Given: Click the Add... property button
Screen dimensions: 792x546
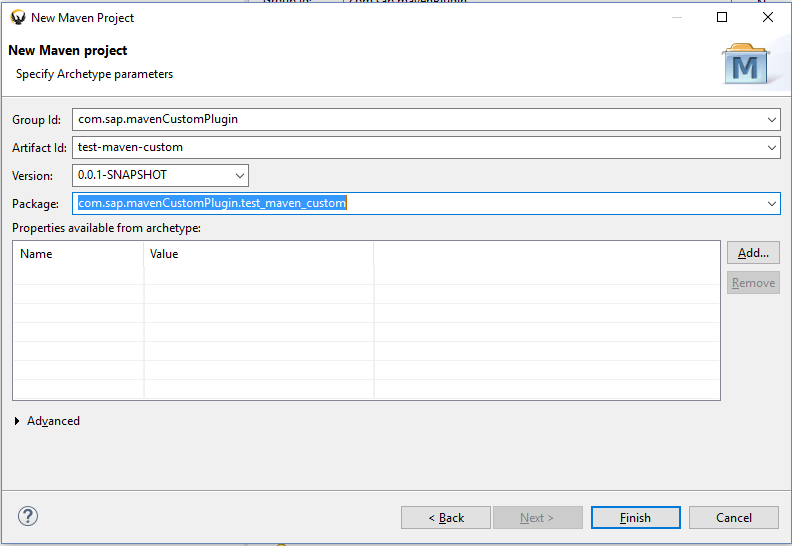Looking at the screenshot, I should click(x=753, y=253).
